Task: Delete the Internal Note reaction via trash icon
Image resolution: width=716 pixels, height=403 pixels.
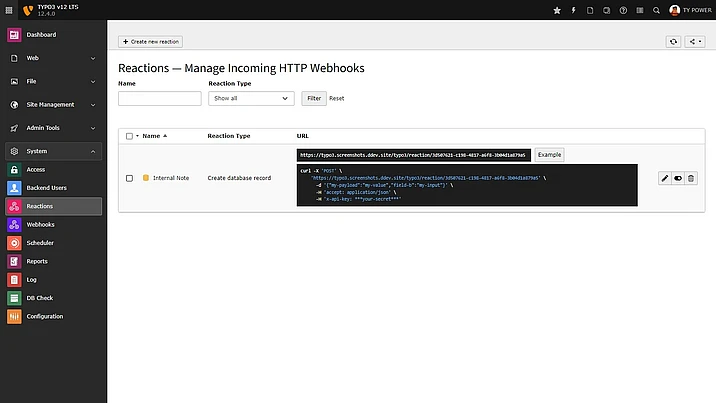Action: 691,178
